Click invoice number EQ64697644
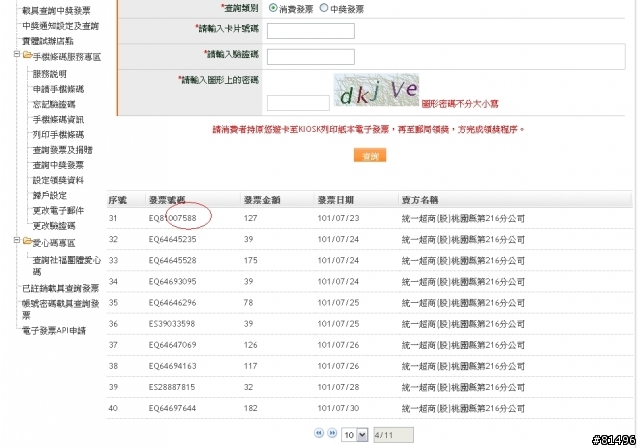The height and width of the screenshot is (448, 640). (x=172, y=408)
